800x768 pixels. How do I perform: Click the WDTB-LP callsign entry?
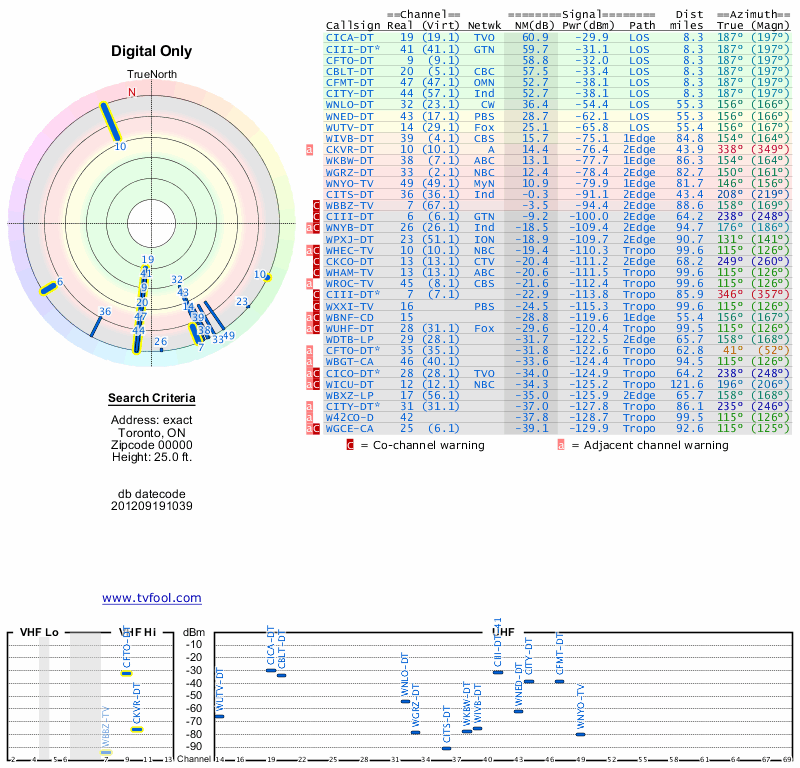point(350,340)
